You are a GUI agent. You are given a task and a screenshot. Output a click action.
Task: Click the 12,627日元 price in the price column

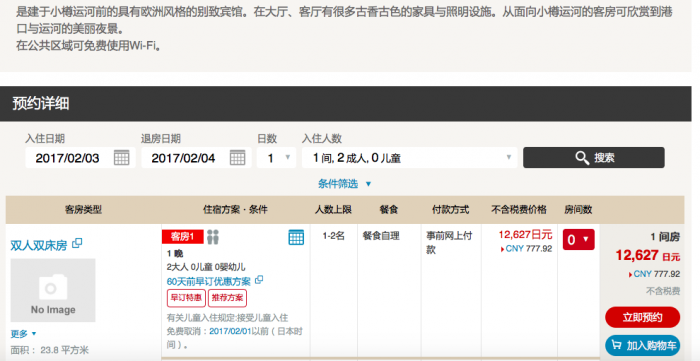(525, 235)
